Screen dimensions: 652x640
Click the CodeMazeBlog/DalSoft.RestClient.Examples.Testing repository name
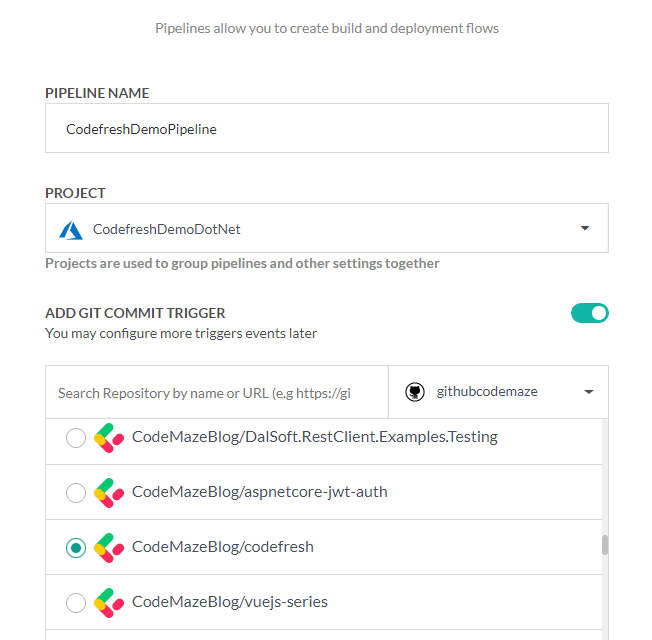pyautogui.click(x=314, y=437)
